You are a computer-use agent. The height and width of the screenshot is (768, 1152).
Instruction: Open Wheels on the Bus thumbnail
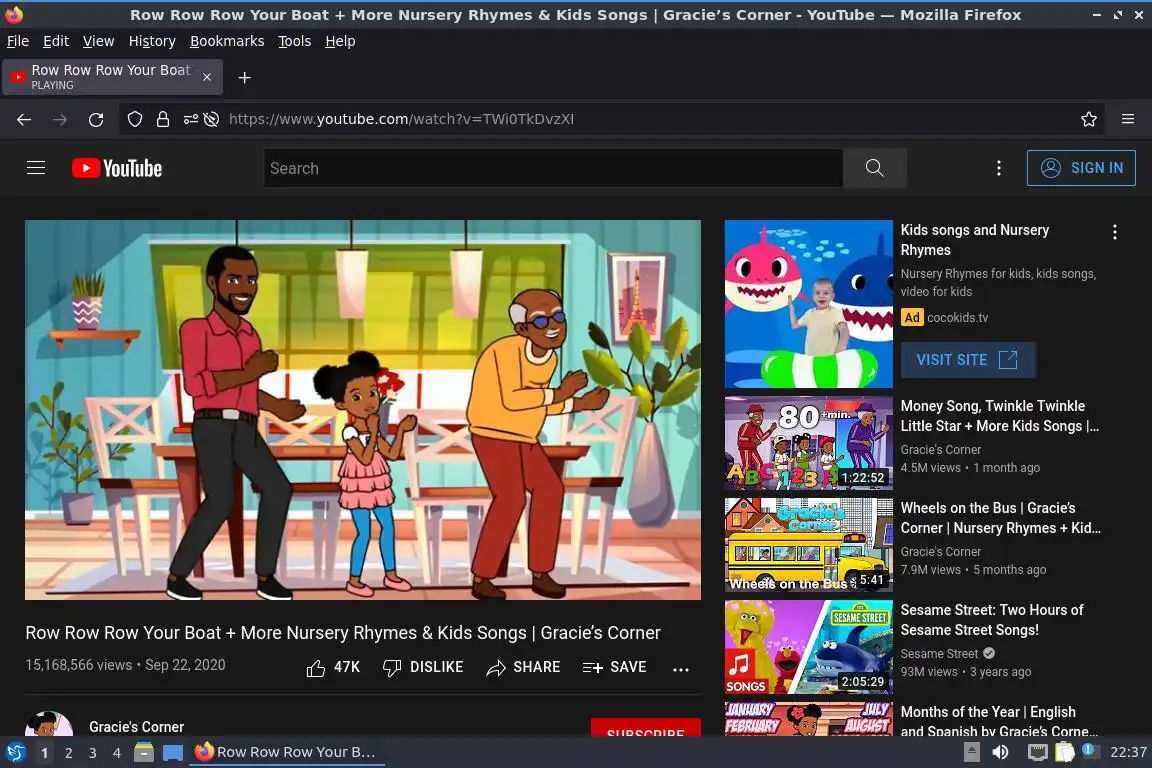808,545
